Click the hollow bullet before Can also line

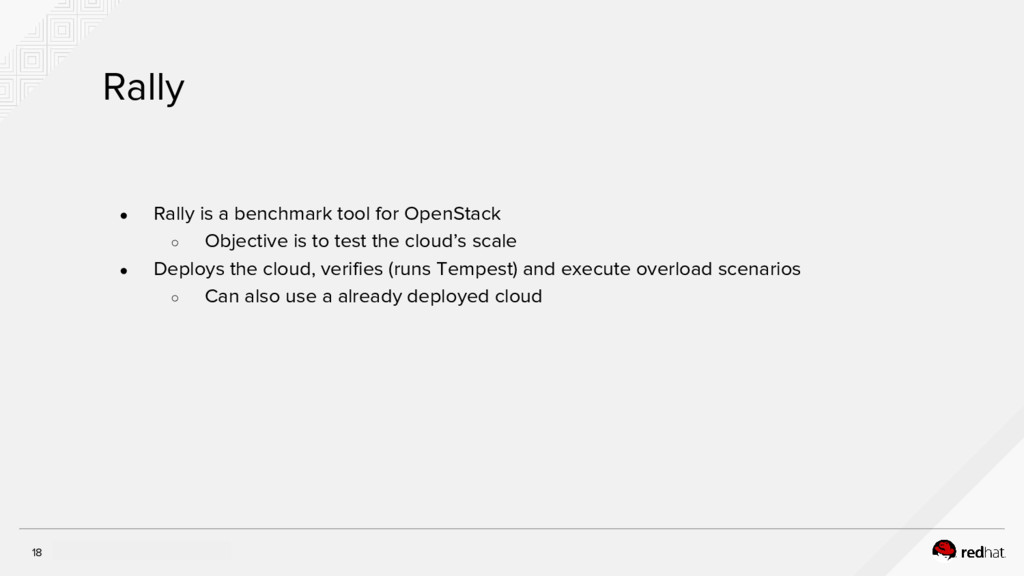tap(174, 297)
